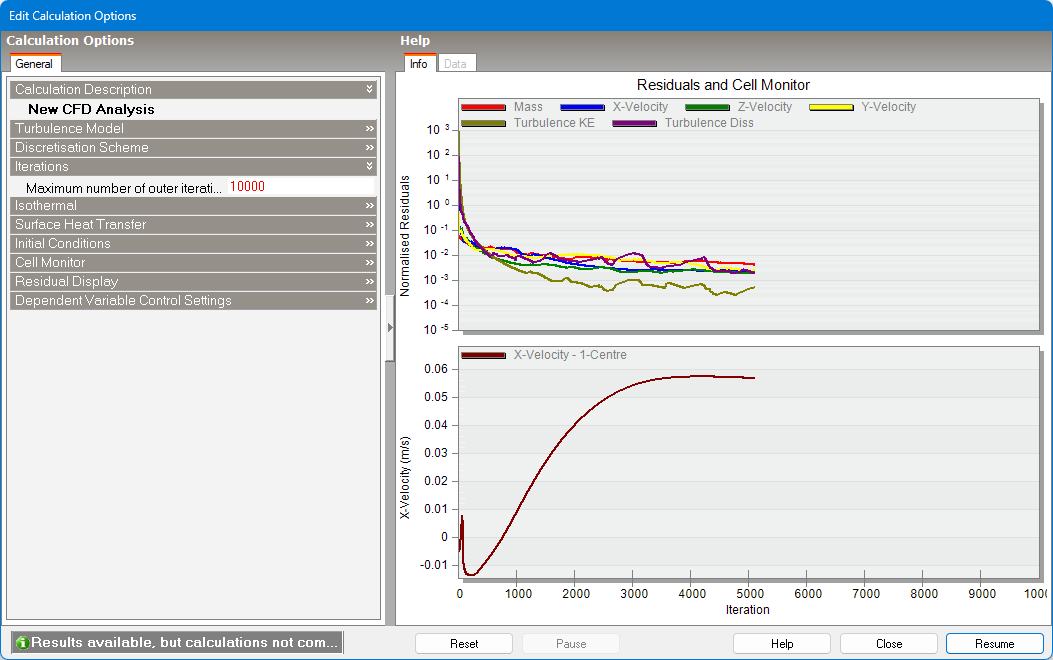Click the Mass red legend swatch
The width and height of the screenshot is (1053, 660).
[x=483, y=107]
